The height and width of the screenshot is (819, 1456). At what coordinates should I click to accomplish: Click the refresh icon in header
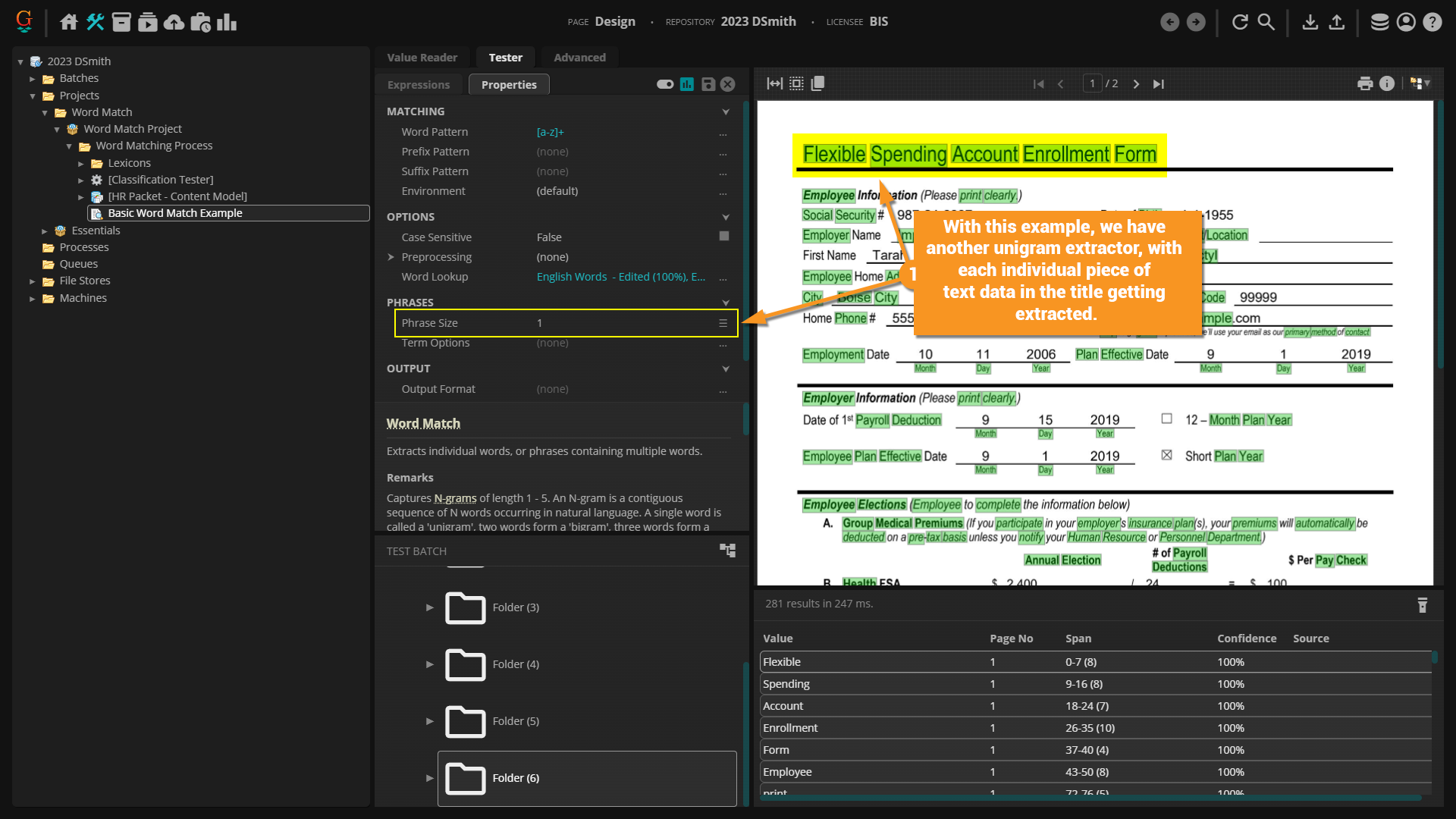[x=1240, y=22]
